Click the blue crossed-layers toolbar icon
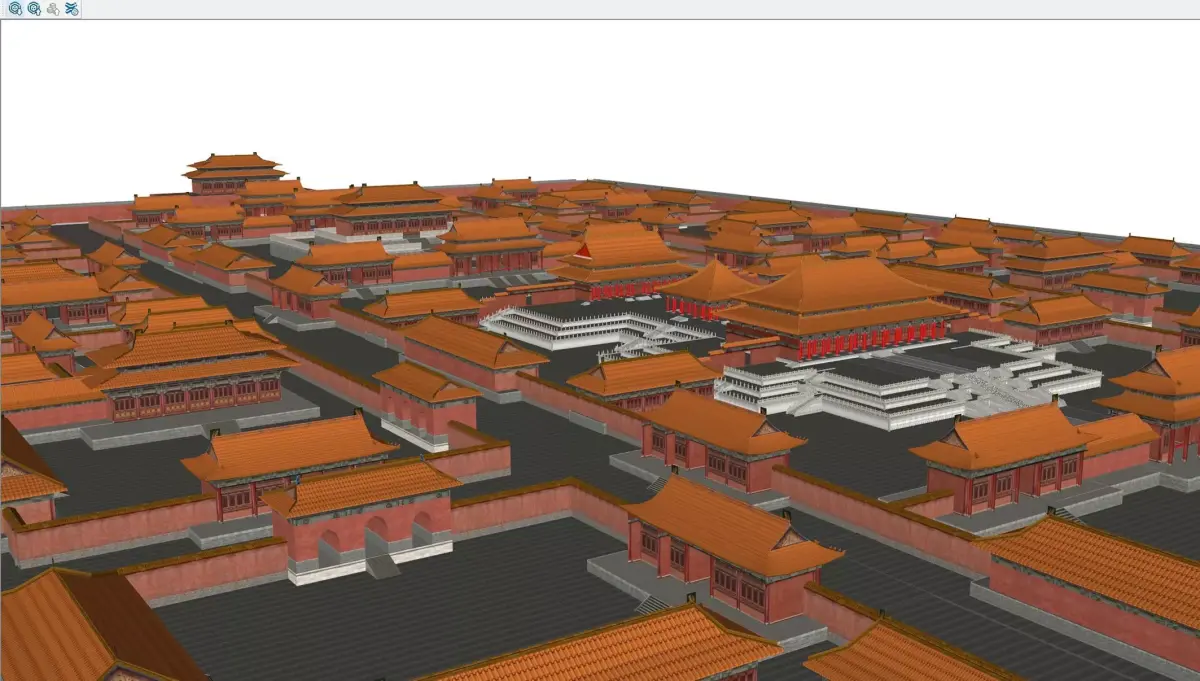Viewport: 1200px width, 681px height. click(x=72, y=9)
